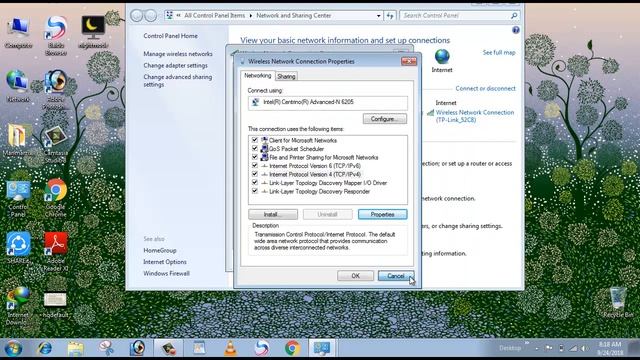
Task: Click the search magnifier in Control Panel
Action: [514, 16]
